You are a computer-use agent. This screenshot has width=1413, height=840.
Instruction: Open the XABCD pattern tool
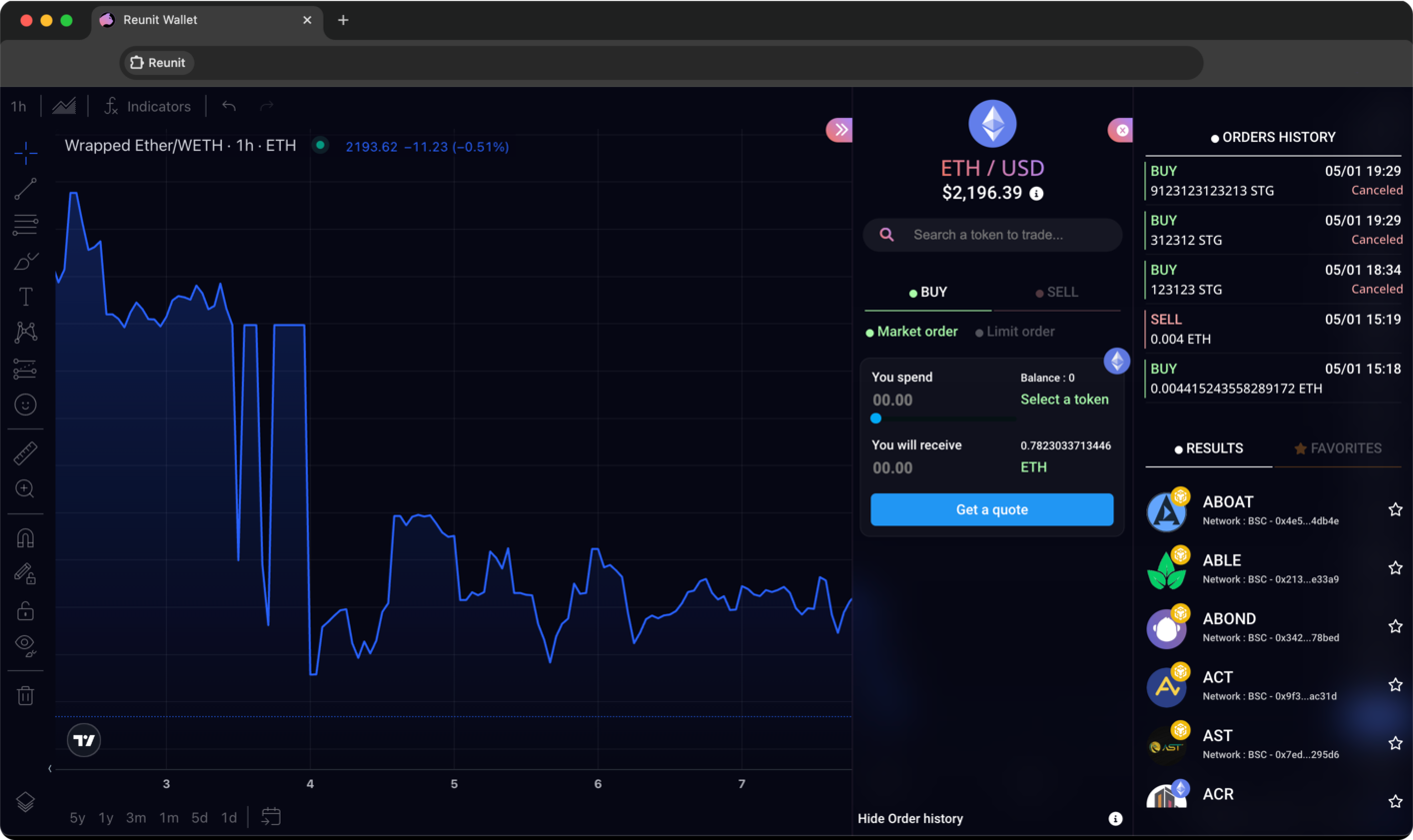pyautogui.click(x=25, y=332)
